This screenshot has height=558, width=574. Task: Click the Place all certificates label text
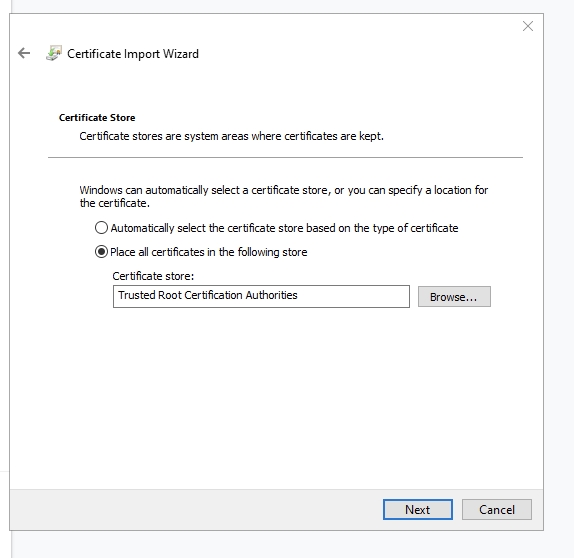(x=209, y=252)
